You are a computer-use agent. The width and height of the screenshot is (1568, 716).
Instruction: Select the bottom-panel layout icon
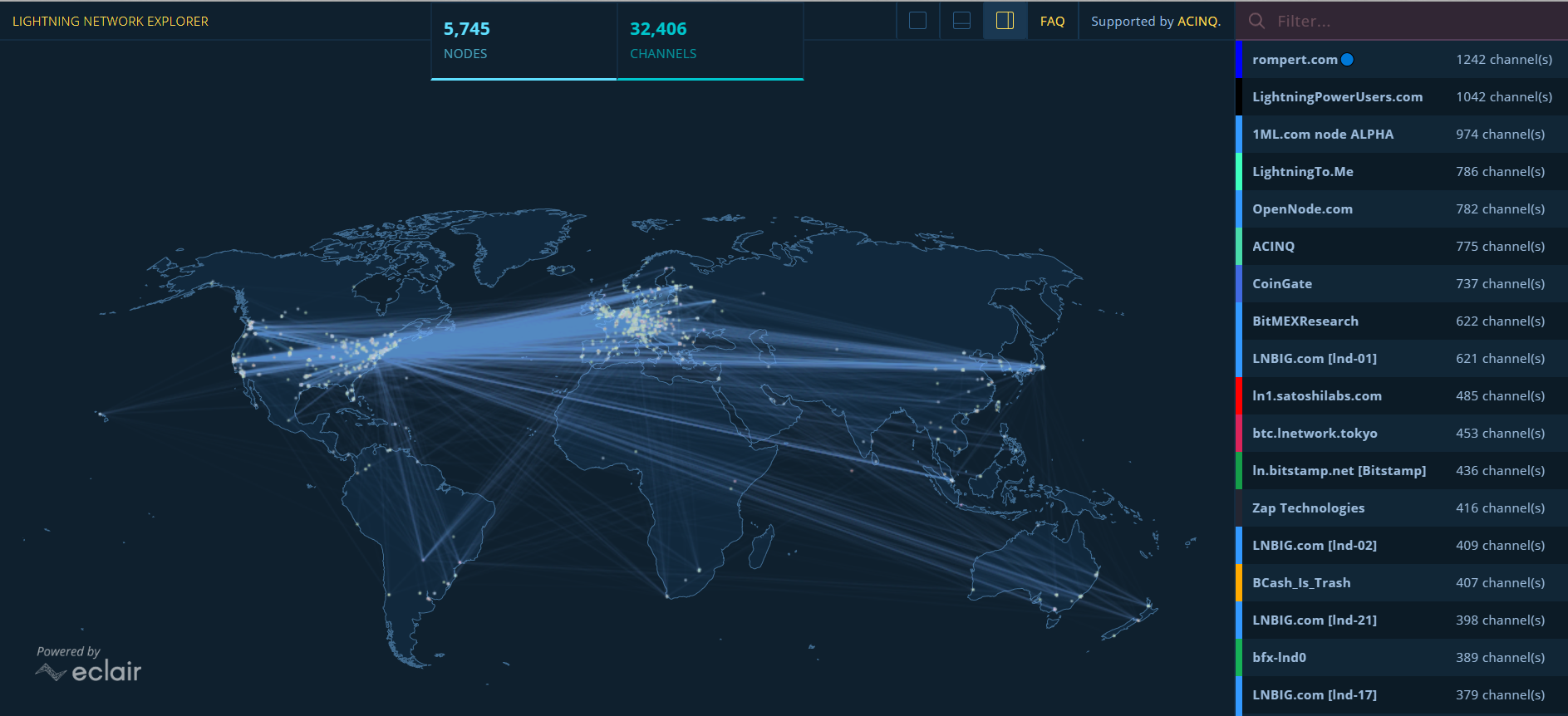961,21
